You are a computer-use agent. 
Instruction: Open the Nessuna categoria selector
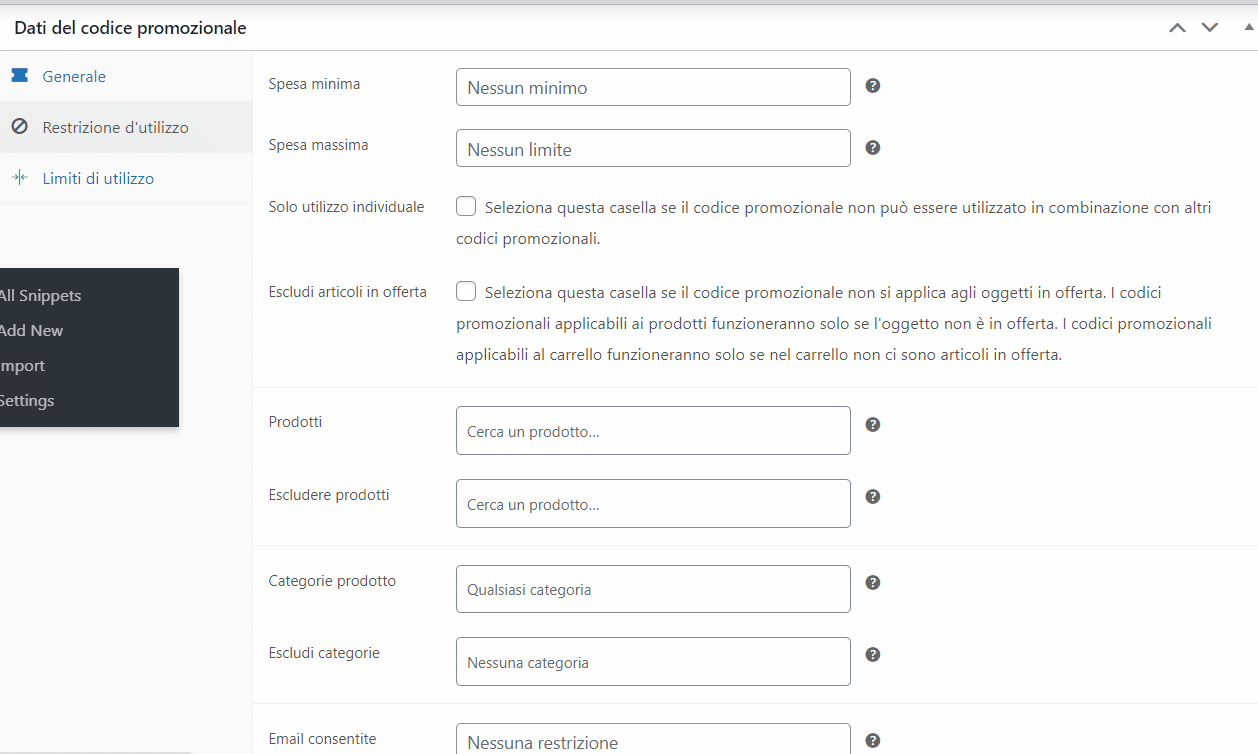tap(653, 661)
